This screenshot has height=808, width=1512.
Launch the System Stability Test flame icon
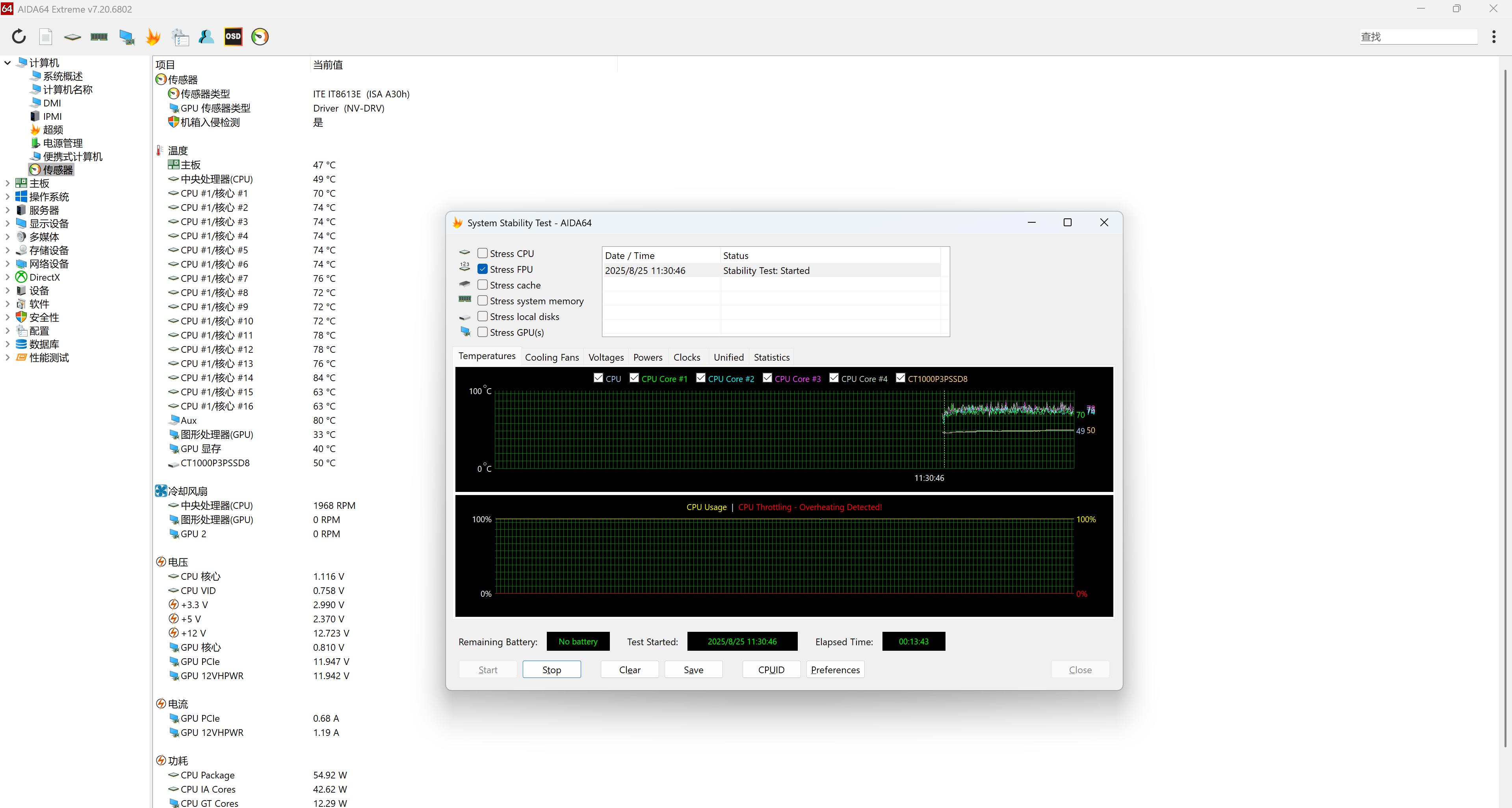[x=153, y=36]
